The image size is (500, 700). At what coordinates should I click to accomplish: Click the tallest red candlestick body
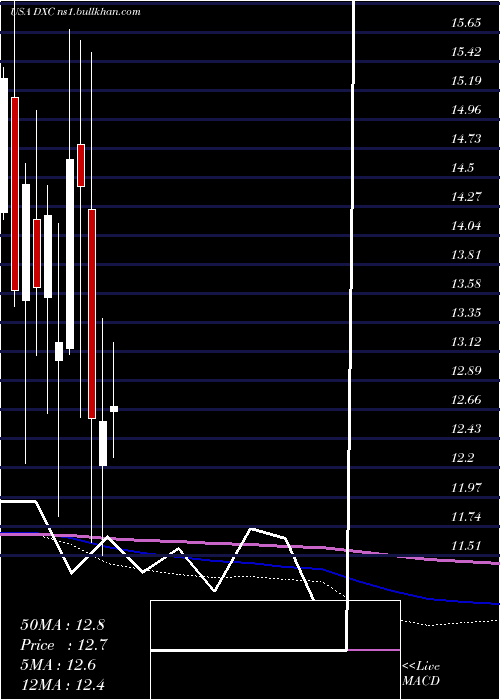coord(92,313)
